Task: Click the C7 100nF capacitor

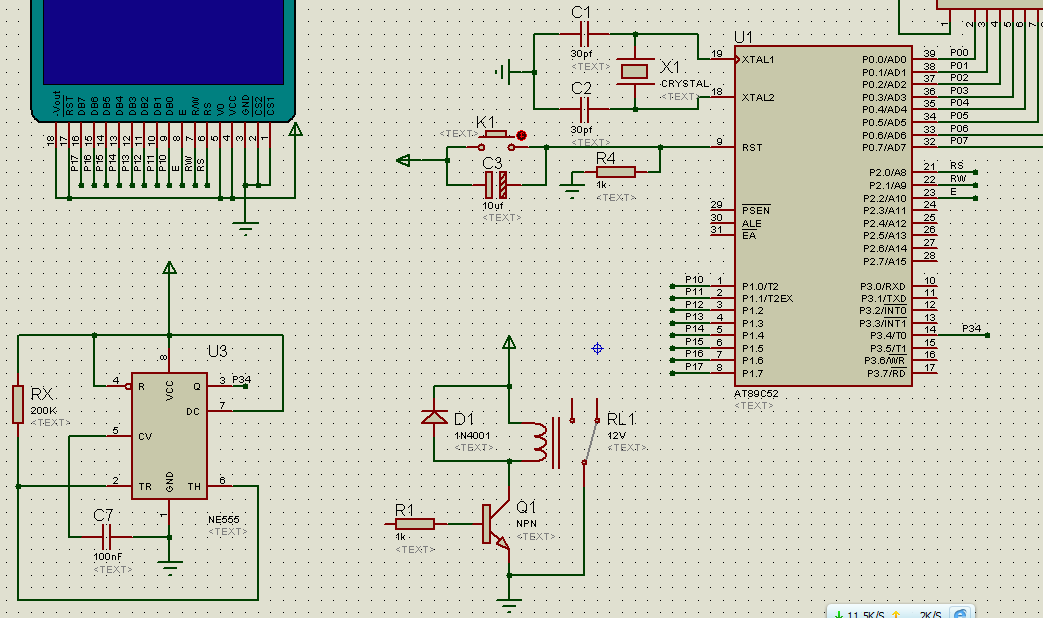Action: (106, 536)
